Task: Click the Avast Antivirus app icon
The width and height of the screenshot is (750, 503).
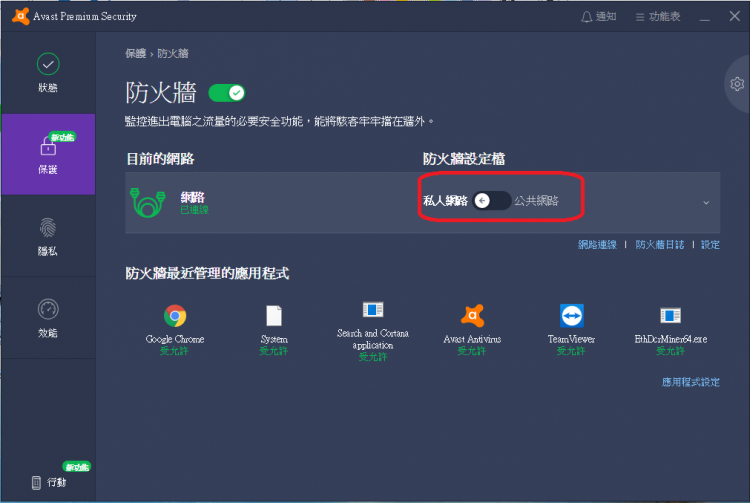Action: (x=472, y=316)
